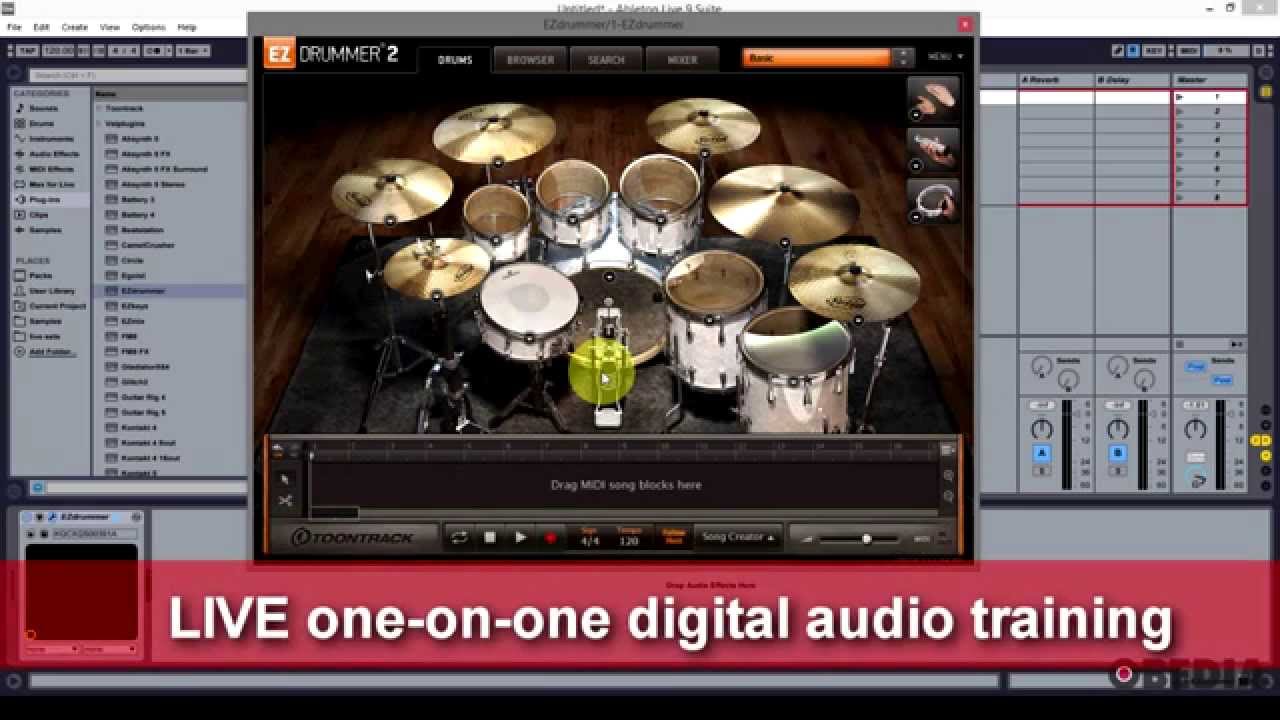Screen dimensions: 1280x720
Task: Open the Search tab in EZdrummer
Action: tap(606, 59)
